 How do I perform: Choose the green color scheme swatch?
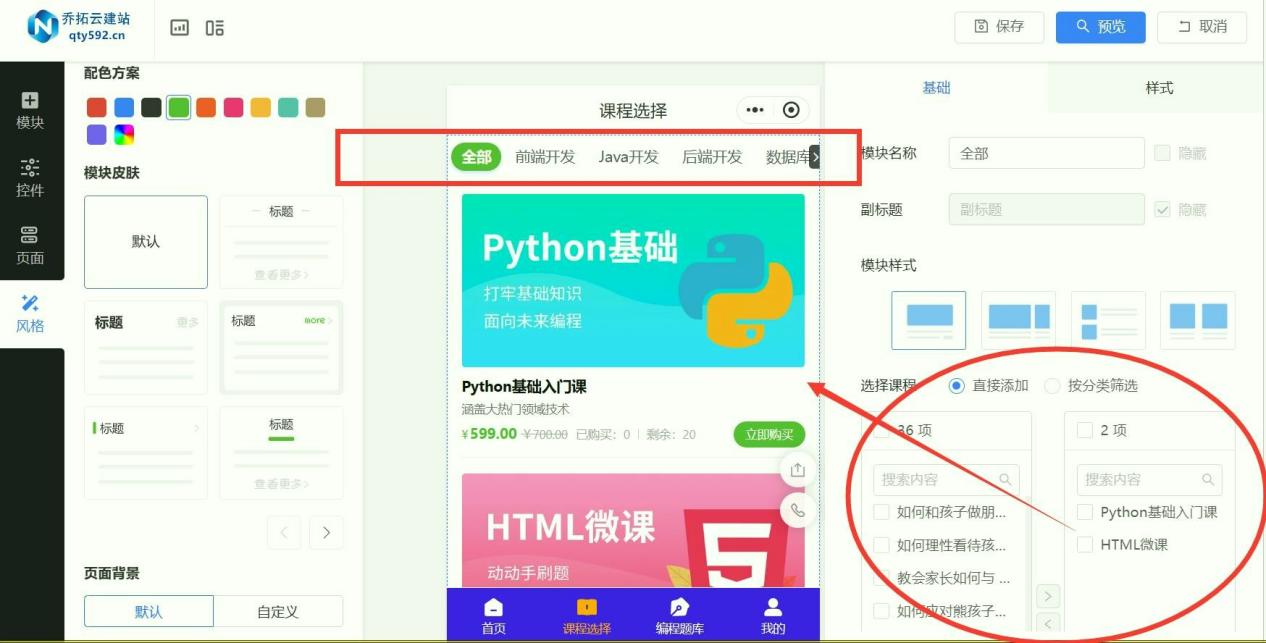[x=179, y=108]
